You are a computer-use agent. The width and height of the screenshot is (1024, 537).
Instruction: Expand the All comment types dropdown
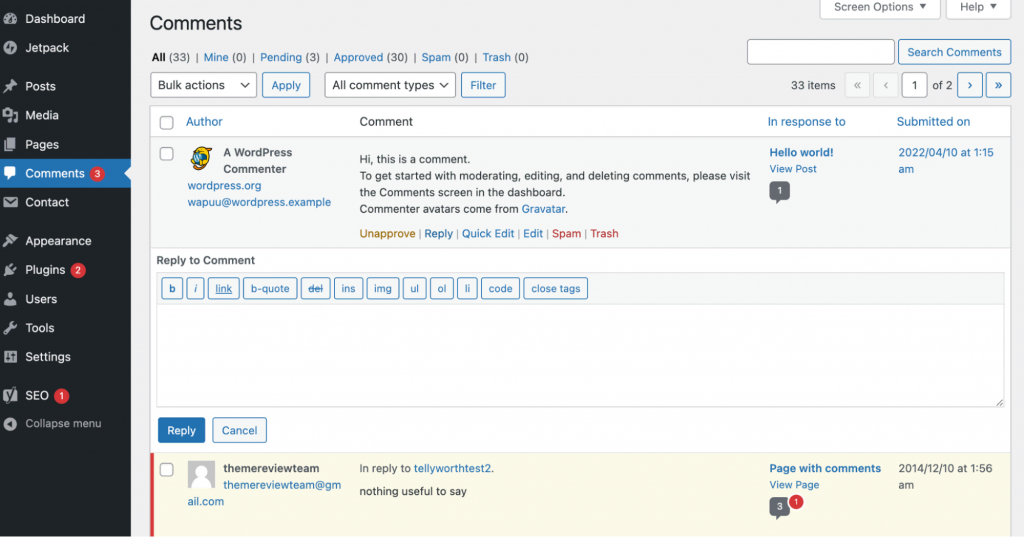coord(390,86)
